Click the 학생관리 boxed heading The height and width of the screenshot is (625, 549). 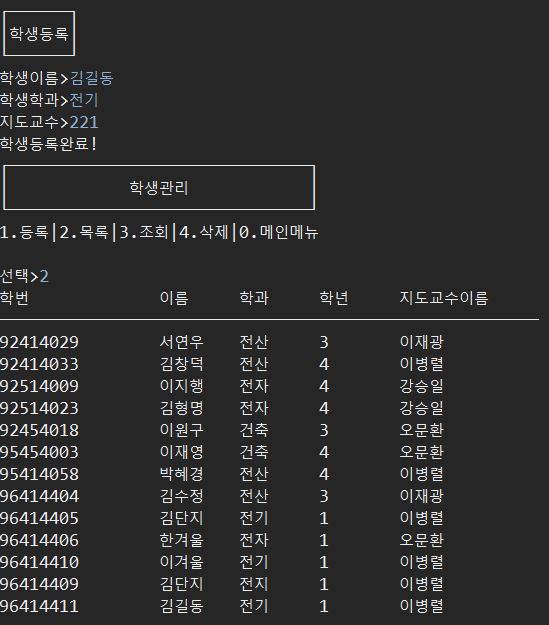coord(159,187)
